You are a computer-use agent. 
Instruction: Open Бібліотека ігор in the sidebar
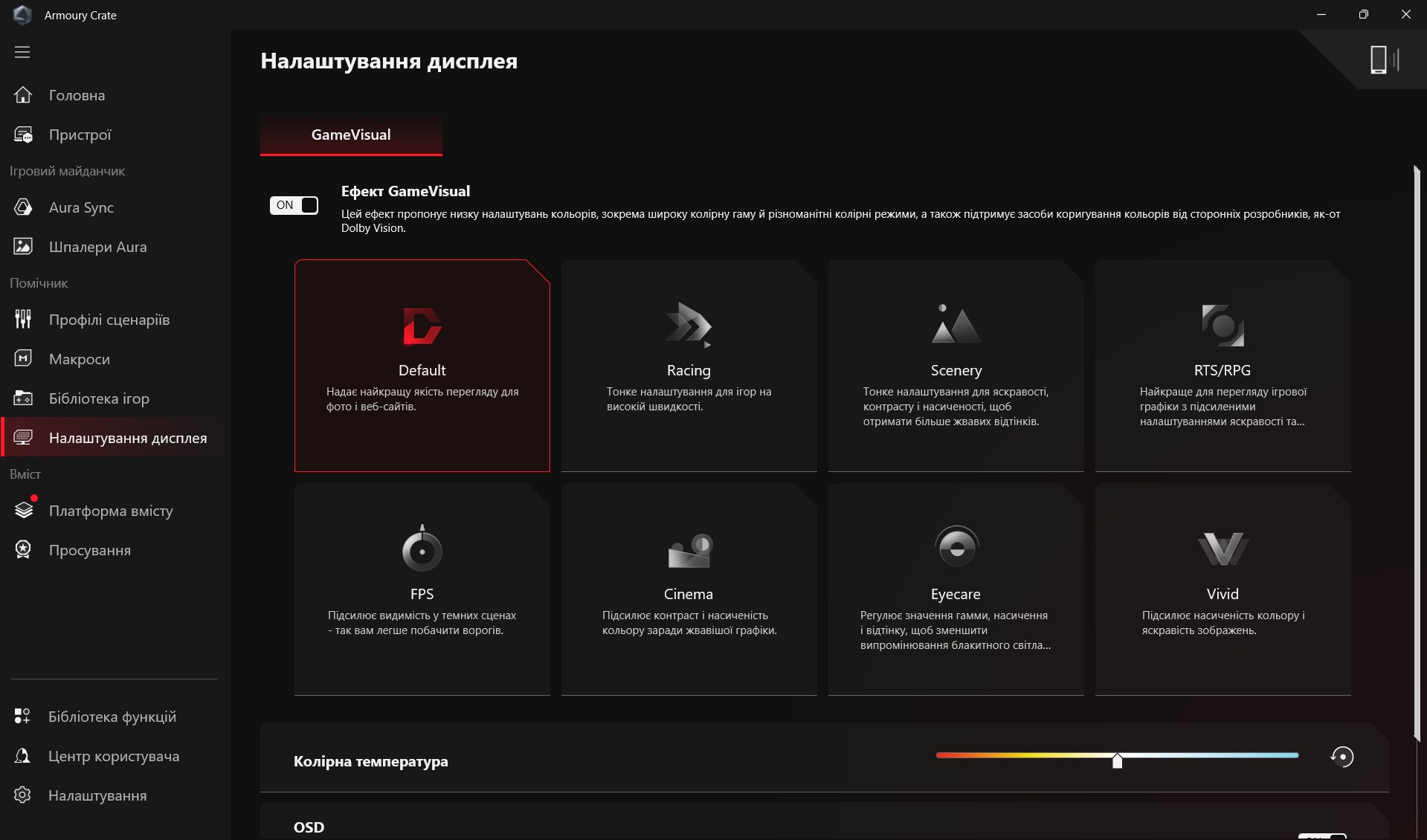99,398
